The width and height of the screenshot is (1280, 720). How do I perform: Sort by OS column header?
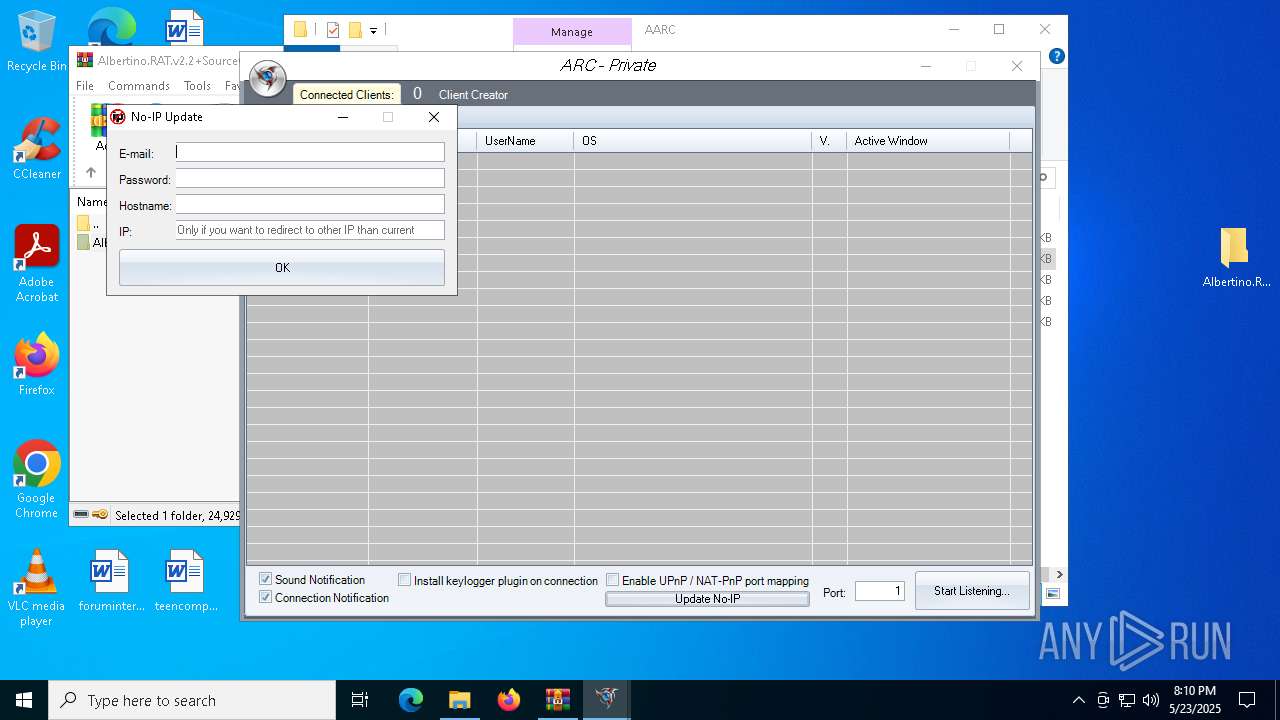click(x=693, y=141)
